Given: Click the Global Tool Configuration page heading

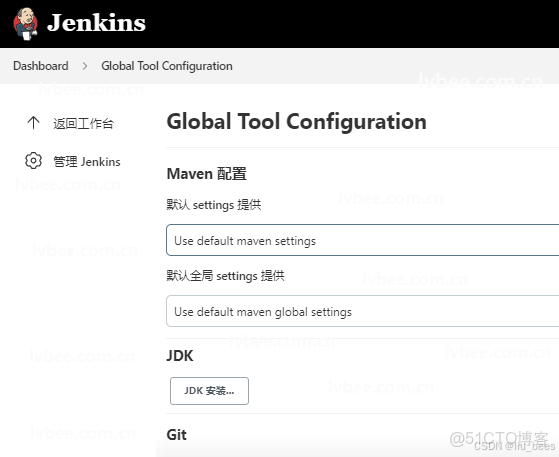Looking at the screenshot, I should click(x=297, y=122).
